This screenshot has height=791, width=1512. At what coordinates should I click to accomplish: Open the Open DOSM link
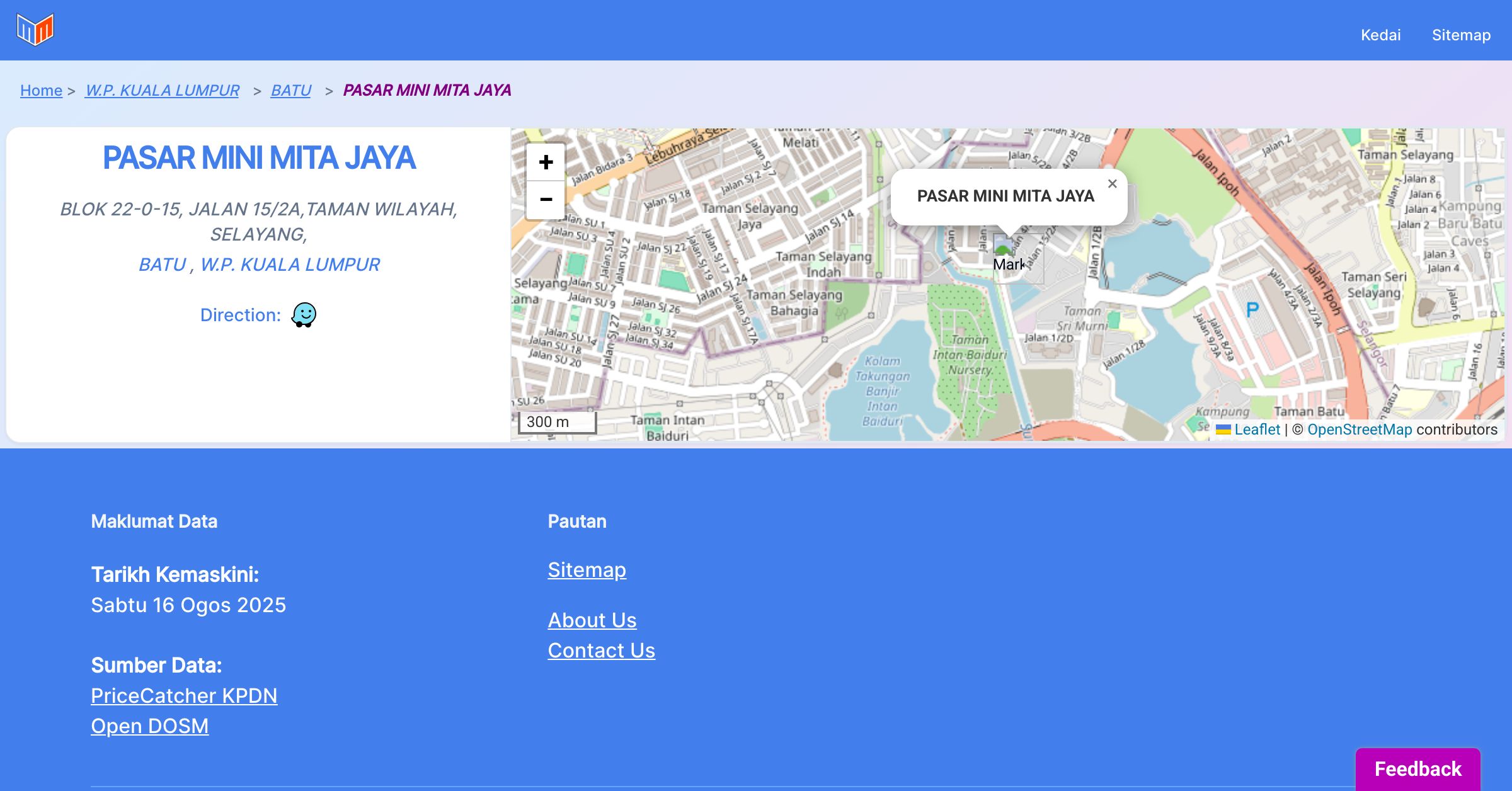[x=149, y=726]
